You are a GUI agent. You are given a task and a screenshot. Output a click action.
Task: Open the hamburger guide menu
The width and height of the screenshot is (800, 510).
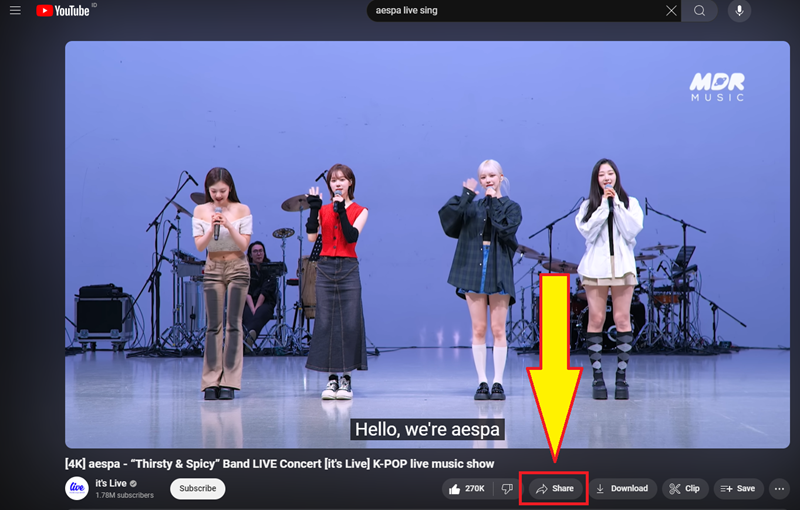click(x=15, y=11)
